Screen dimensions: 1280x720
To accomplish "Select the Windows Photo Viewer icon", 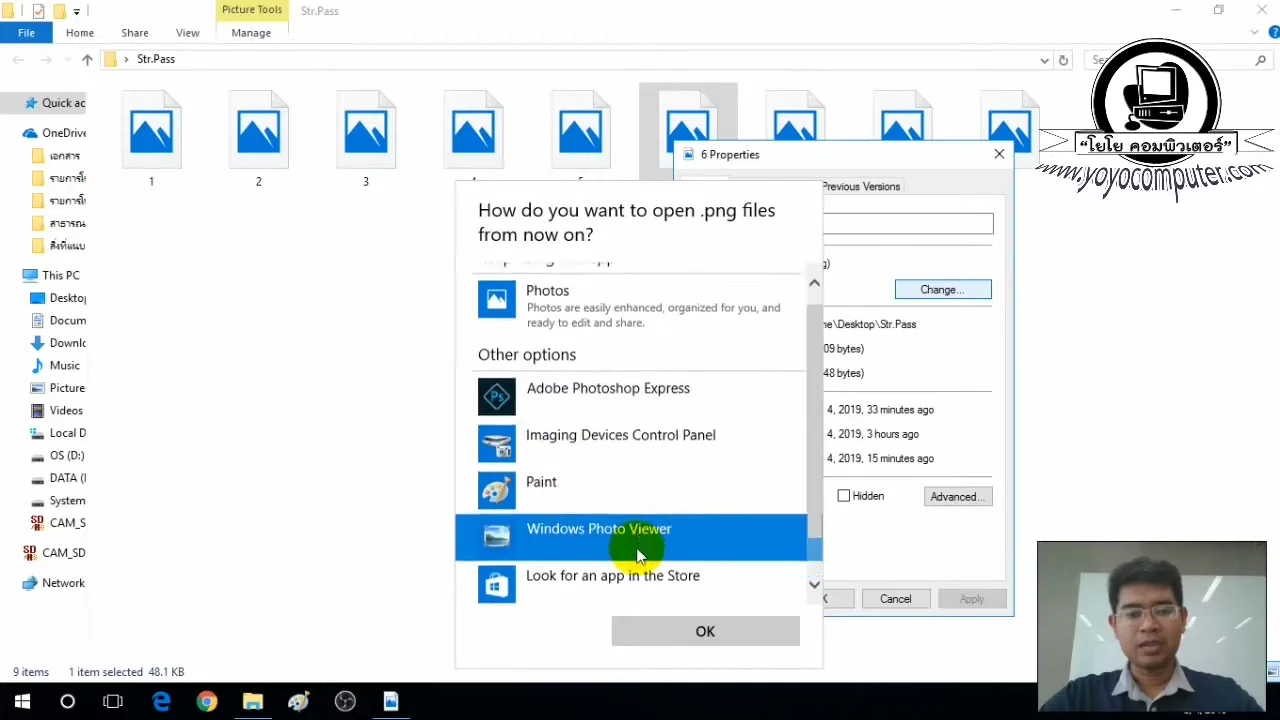I will pyautogui.click(x=497, y=537).
